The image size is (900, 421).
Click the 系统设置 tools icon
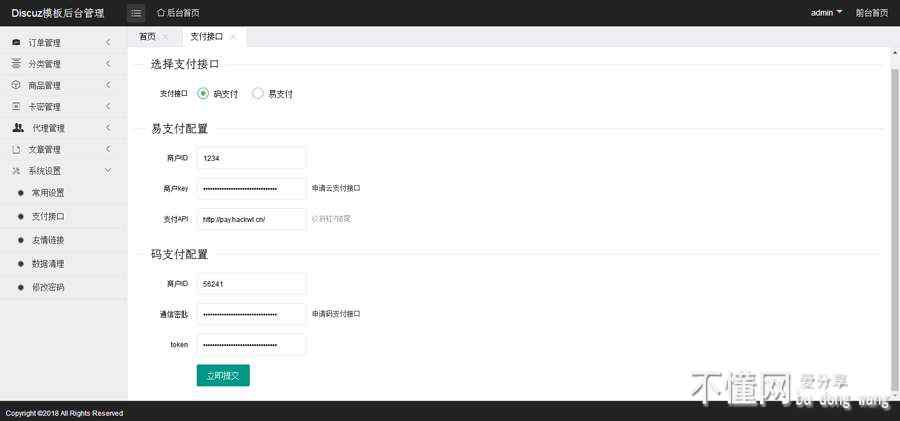click(16, 171)
